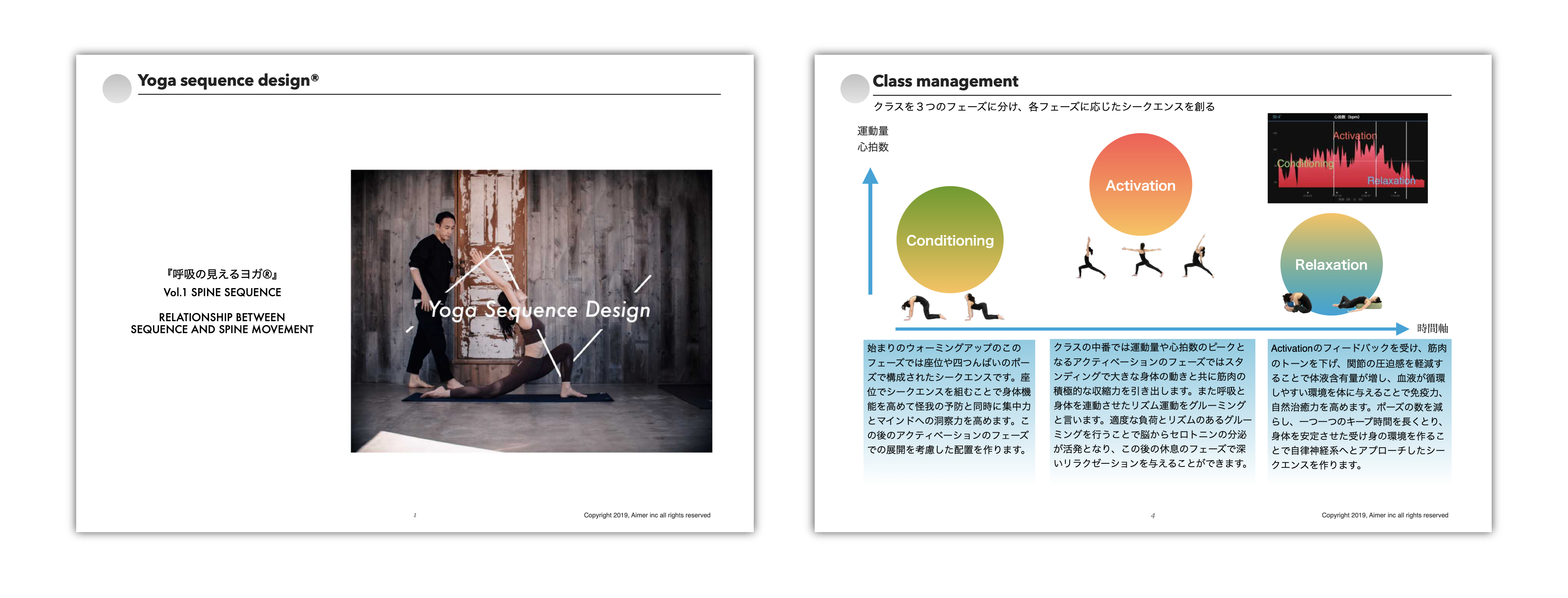This screenshot has width=1568, height=598.
Task: Select 'RELATIONSHIP BETWEEN' subtitle line
Action: coord(221,317)
